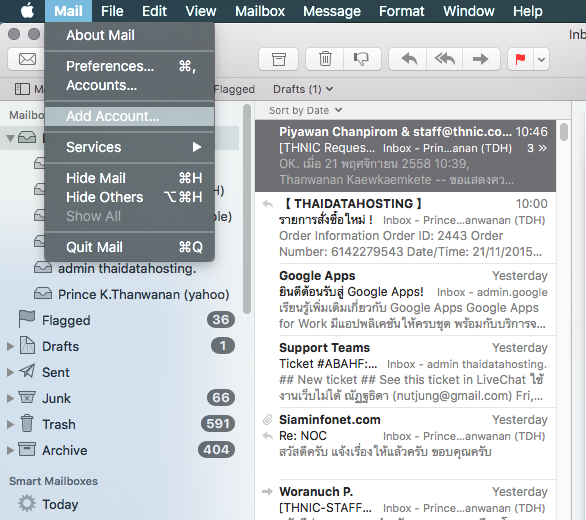Mark message as Junk with thumbs-down icon
Screen dimensions: 586x520
point(362,59)
